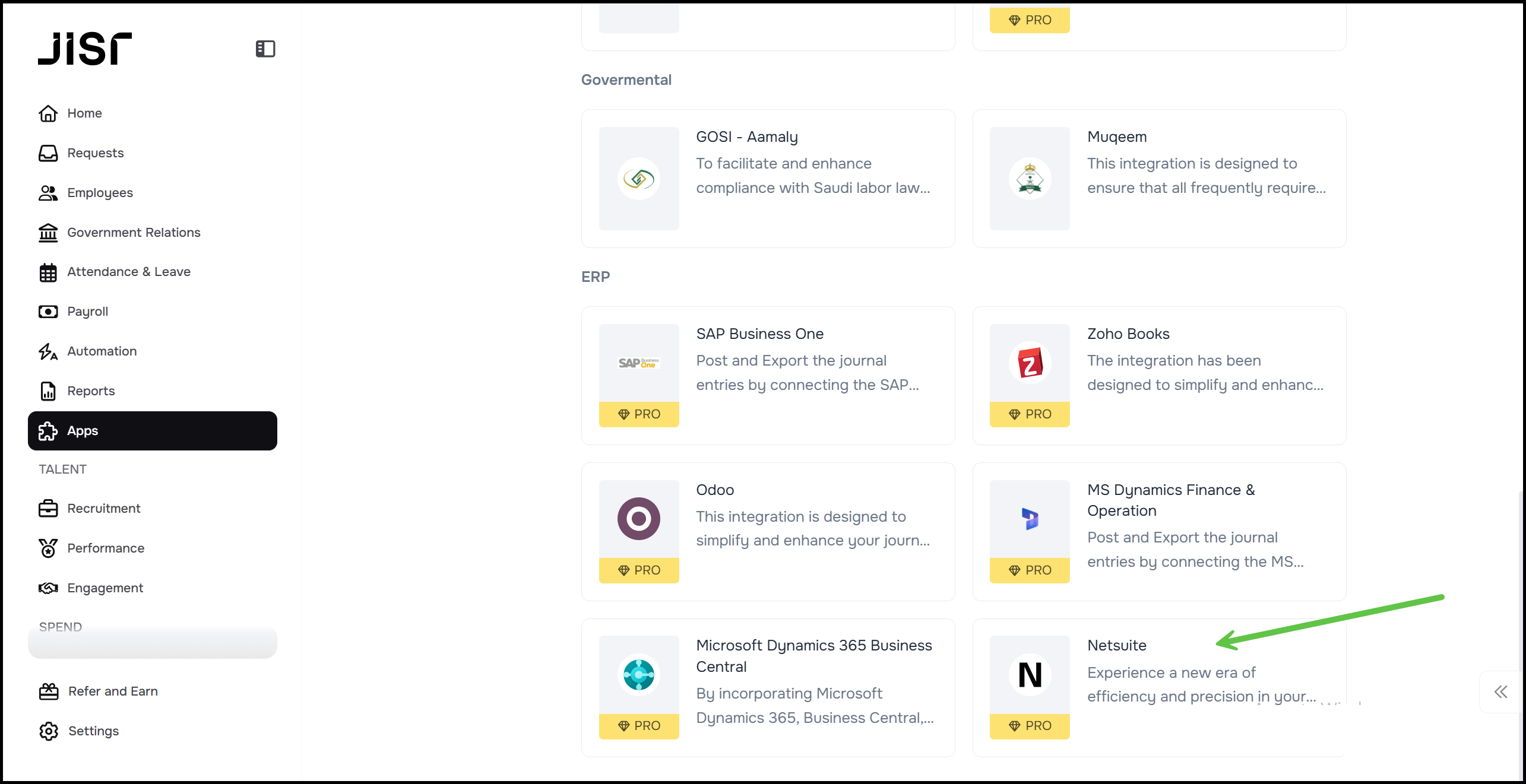Click the Employees people icon

pos(48,193)
